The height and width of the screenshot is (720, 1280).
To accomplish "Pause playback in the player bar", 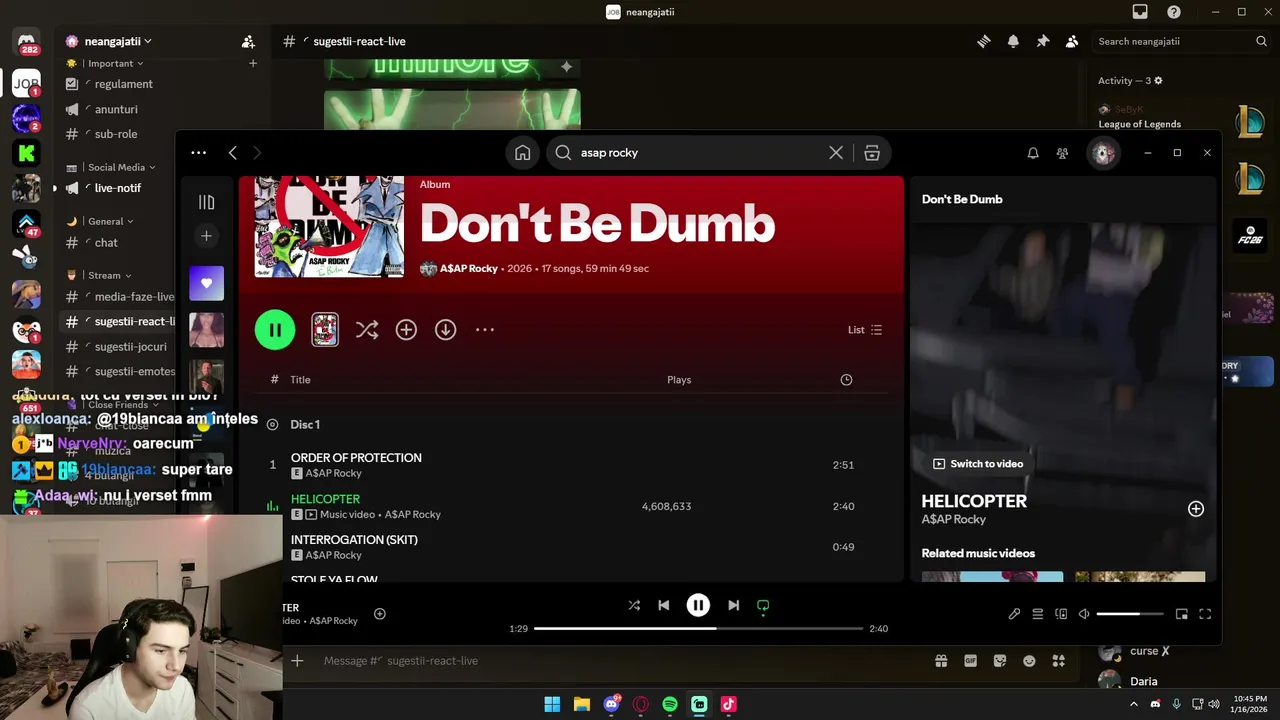I will (x=698, y=605).
